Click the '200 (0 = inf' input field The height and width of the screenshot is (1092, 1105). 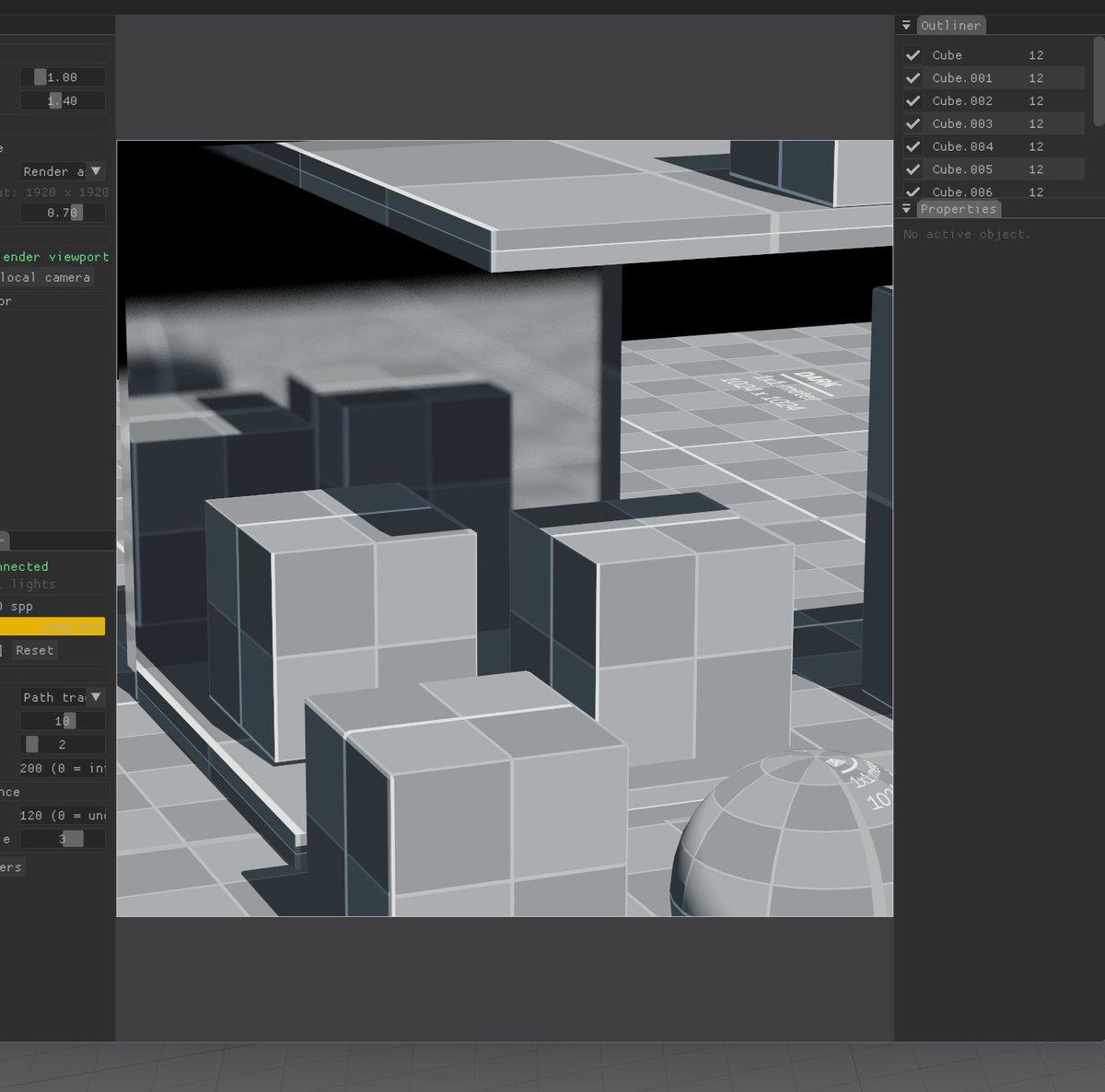click(x=63, y=768)
